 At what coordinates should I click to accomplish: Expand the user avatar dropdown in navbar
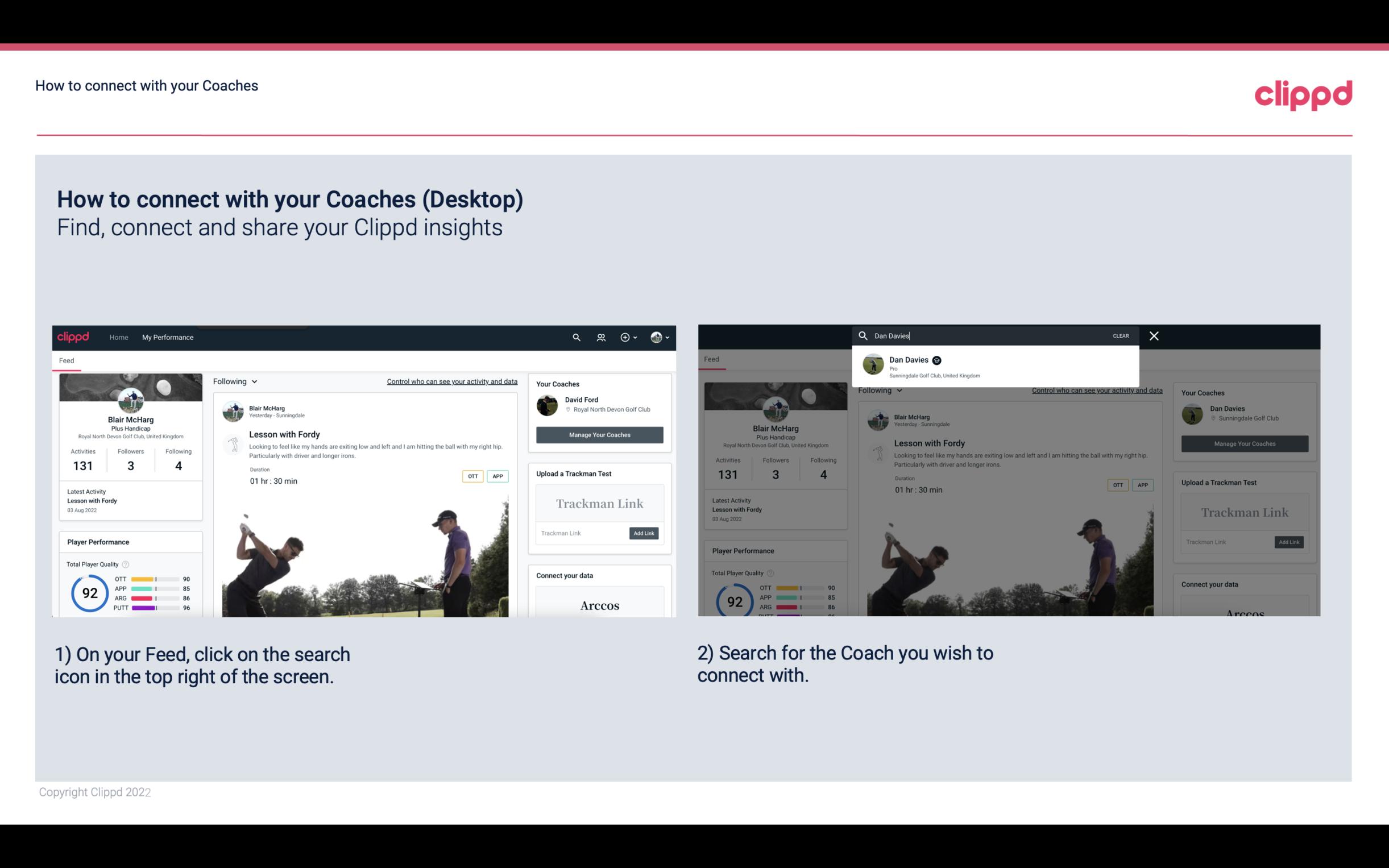661,337
